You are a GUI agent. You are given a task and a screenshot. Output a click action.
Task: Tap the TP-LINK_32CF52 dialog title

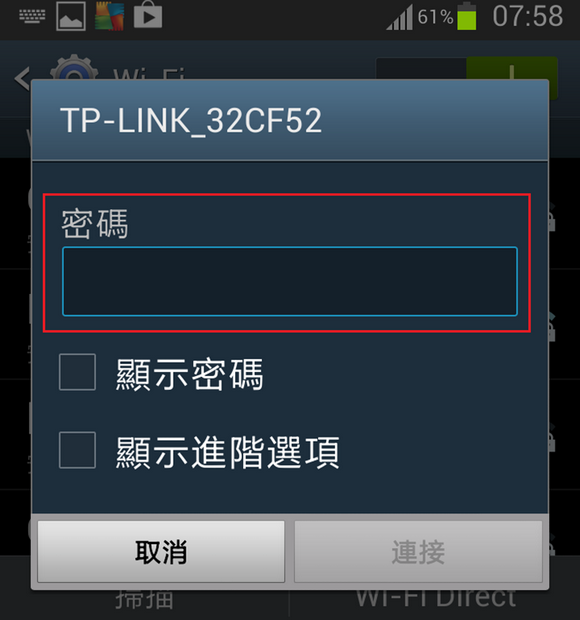click(x=191, y=120)
